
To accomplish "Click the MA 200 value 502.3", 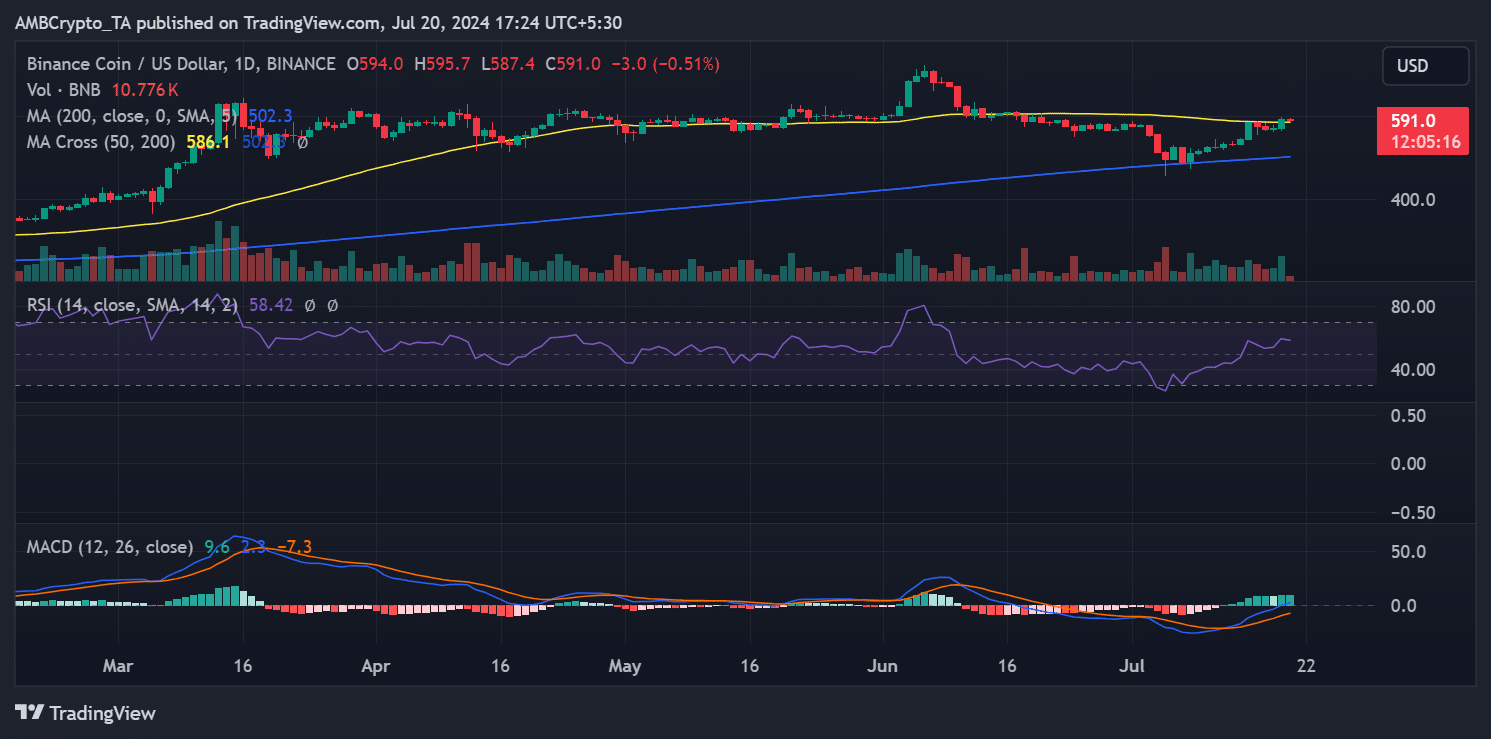I will coord(270,116).
